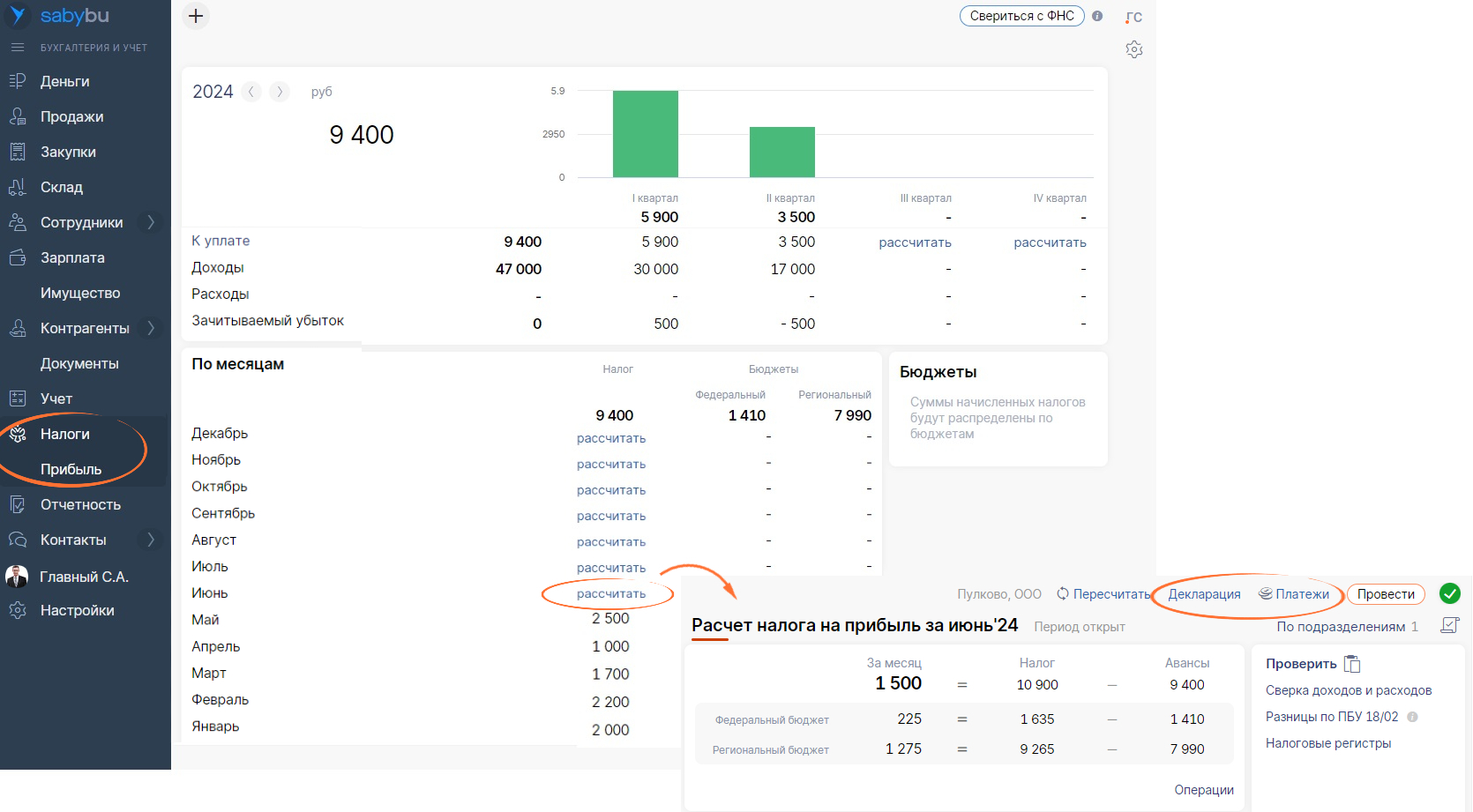Click the Деньги ruble icon in sidebar
Screen dimensions: 1473x812
(18, 81)
